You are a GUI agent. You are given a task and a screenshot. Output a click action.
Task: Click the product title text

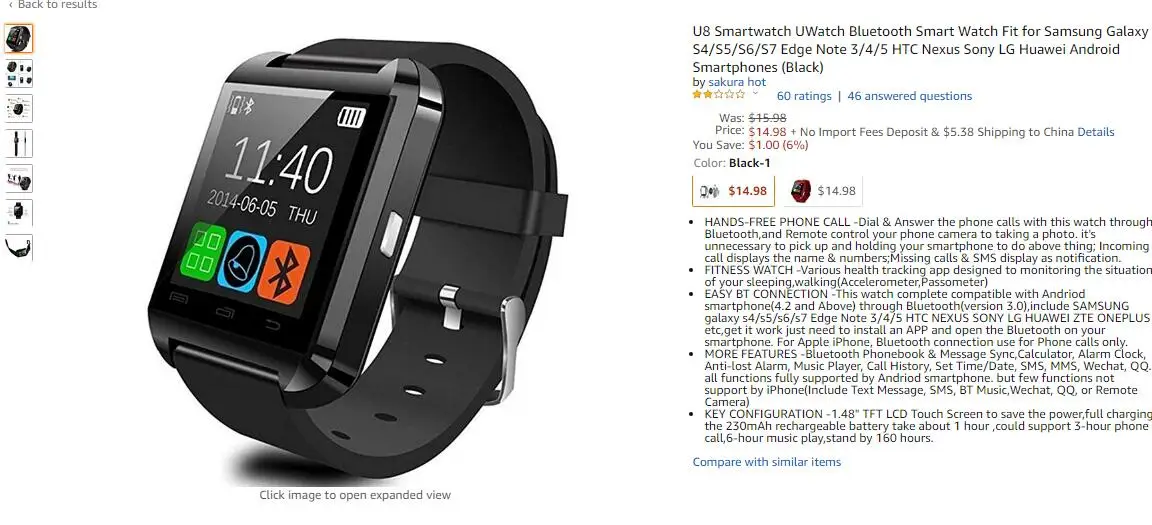[x=920, y=49]
